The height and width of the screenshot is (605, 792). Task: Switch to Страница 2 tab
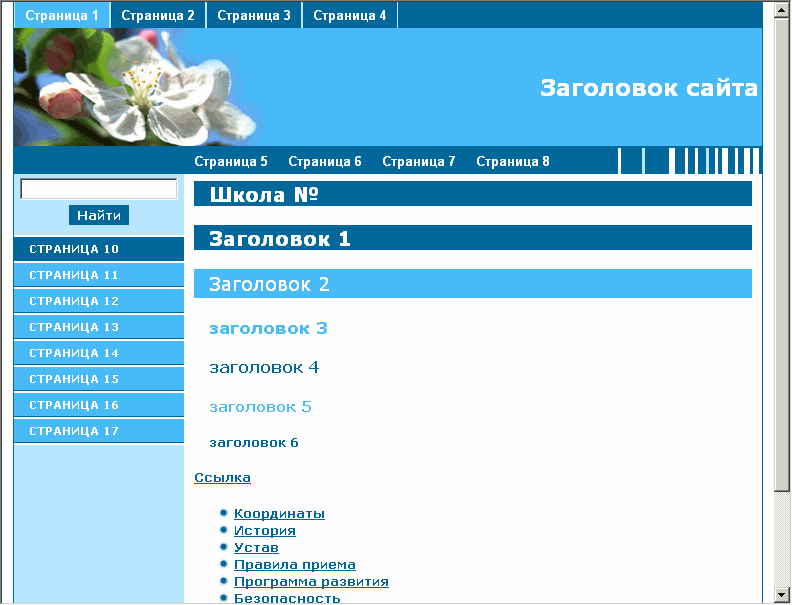tap(158, 15)
